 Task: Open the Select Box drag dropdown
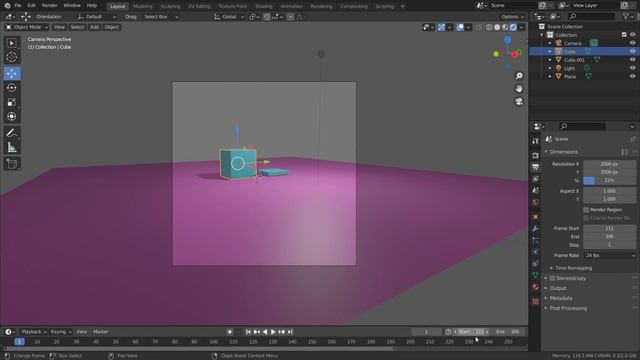[161, 17]
